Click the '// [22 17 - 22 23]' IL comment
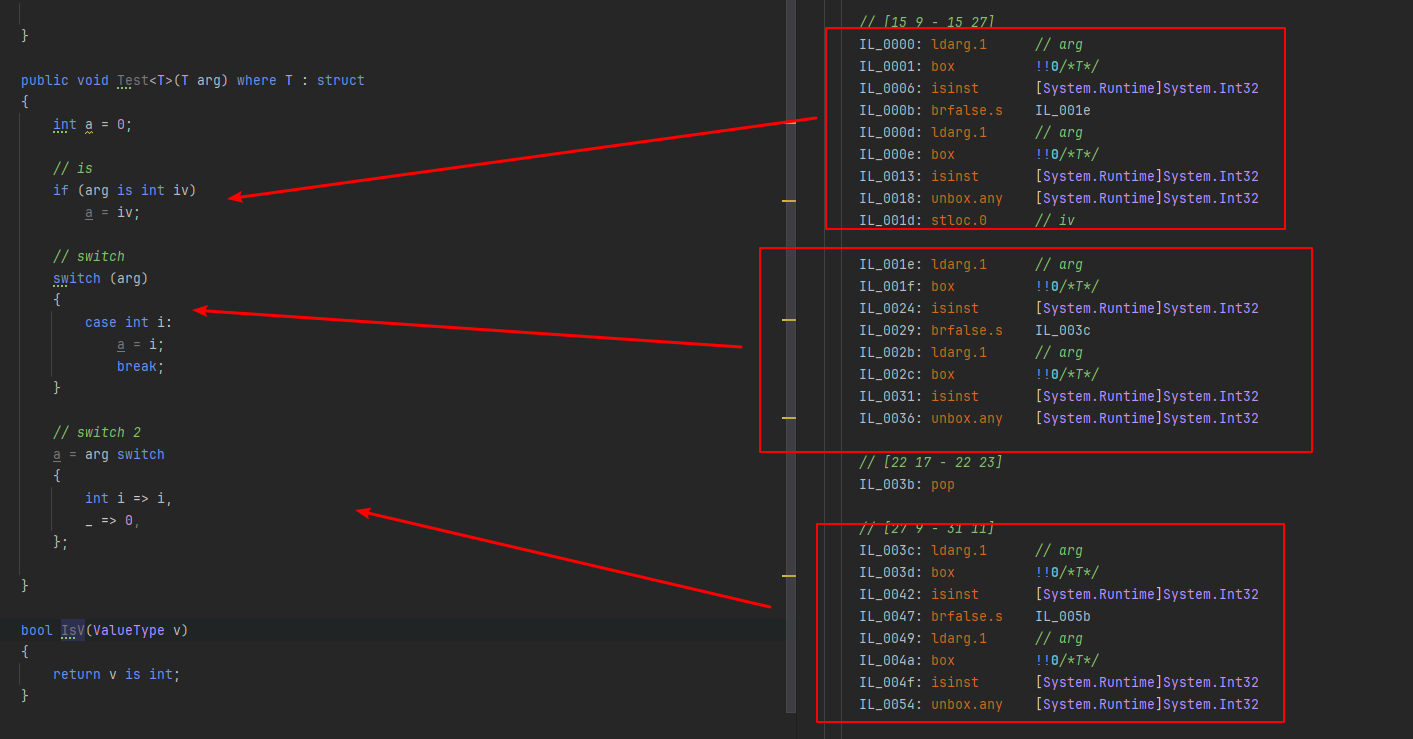 931,462
